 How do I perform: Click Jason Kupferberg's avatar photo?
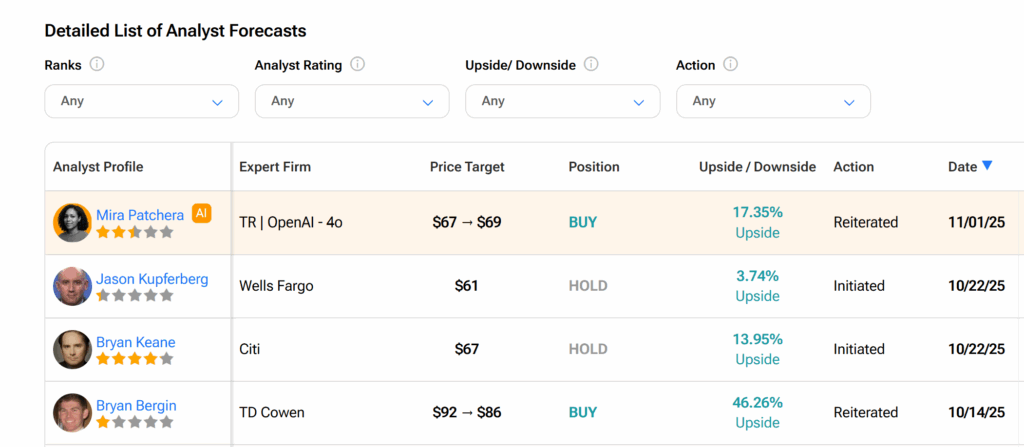coord(72,286)
